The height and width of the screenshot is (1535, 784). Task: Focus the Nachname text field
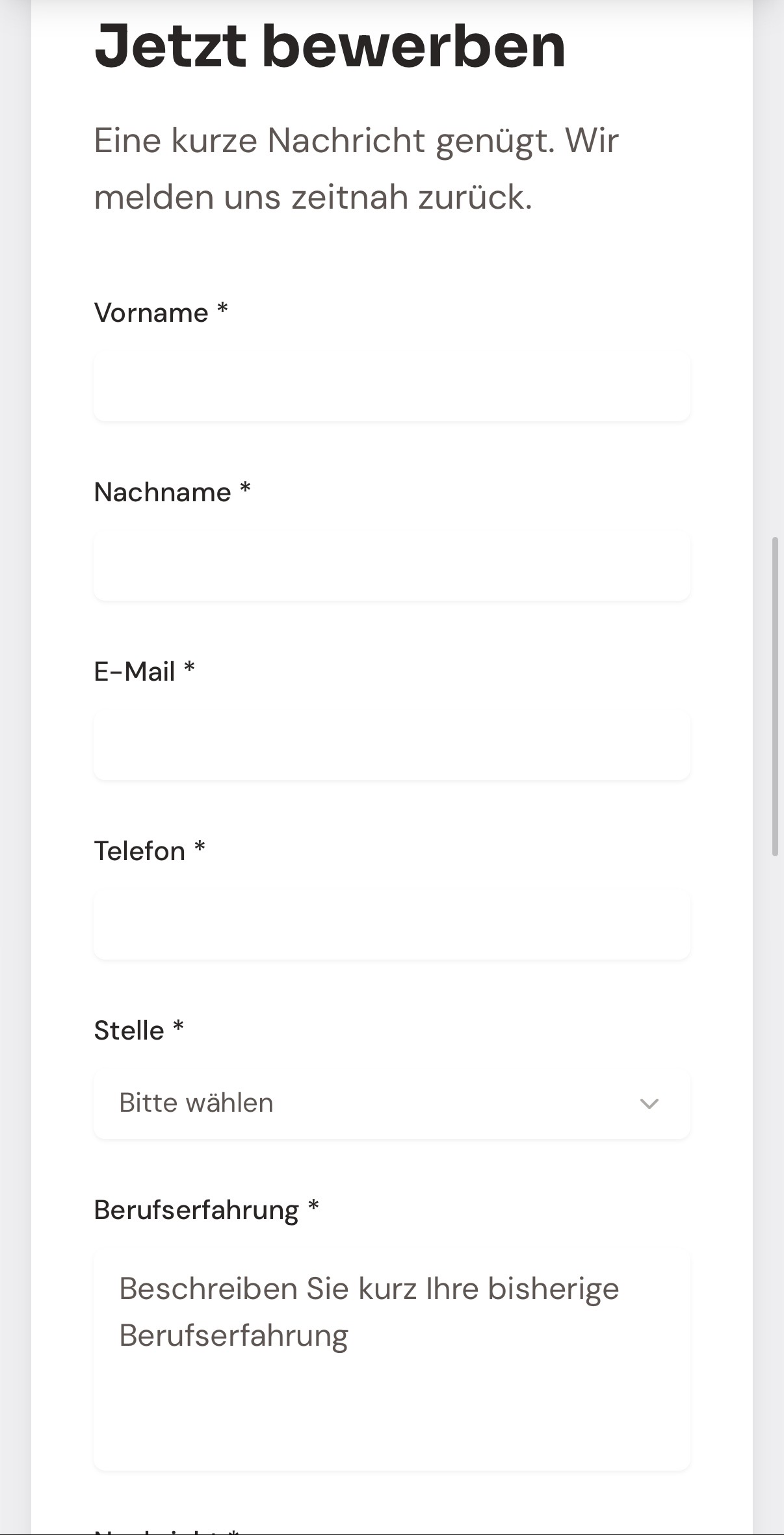(391, 565)
